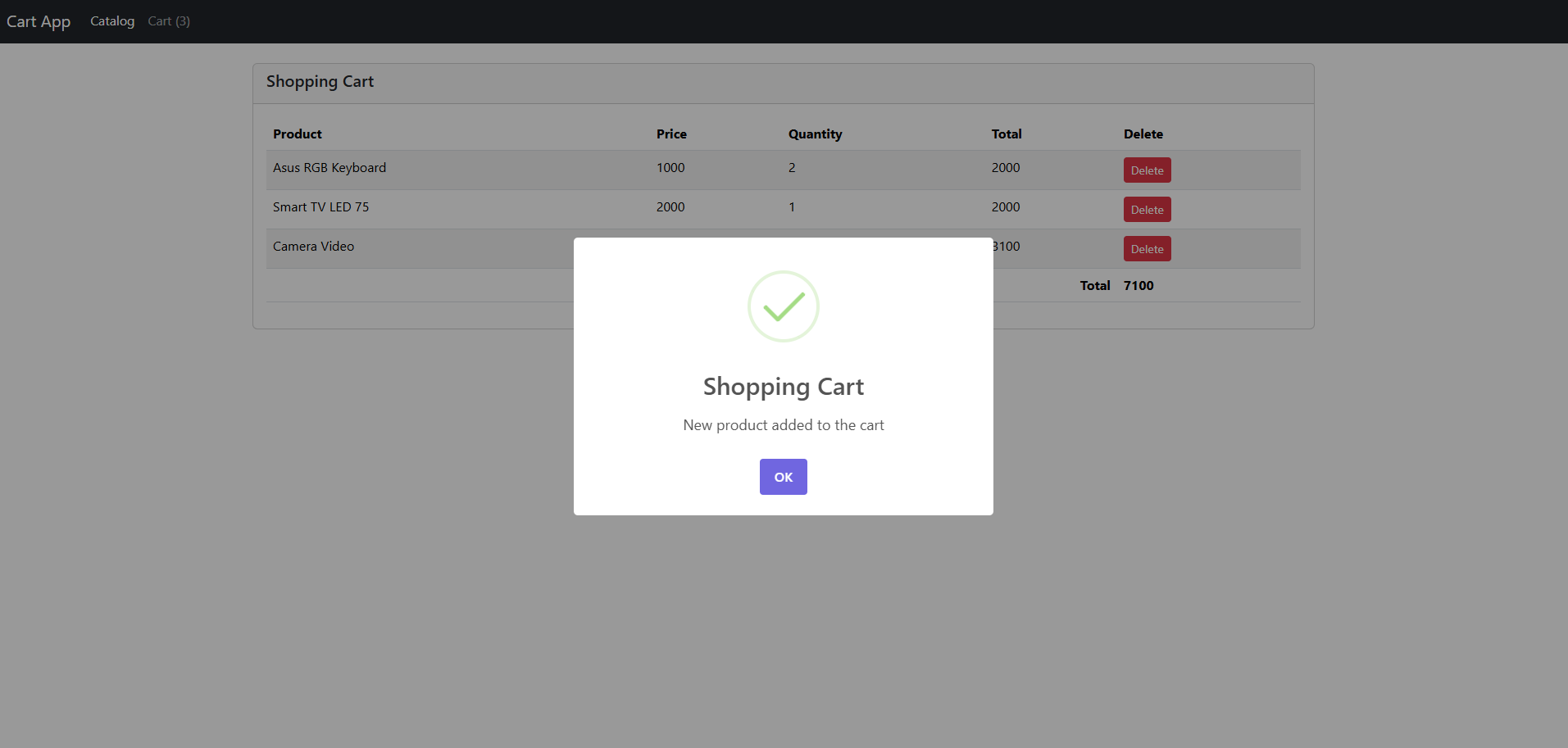Remove Camera Video from the cart
1568x748 pixels.
pos(1146,249)
